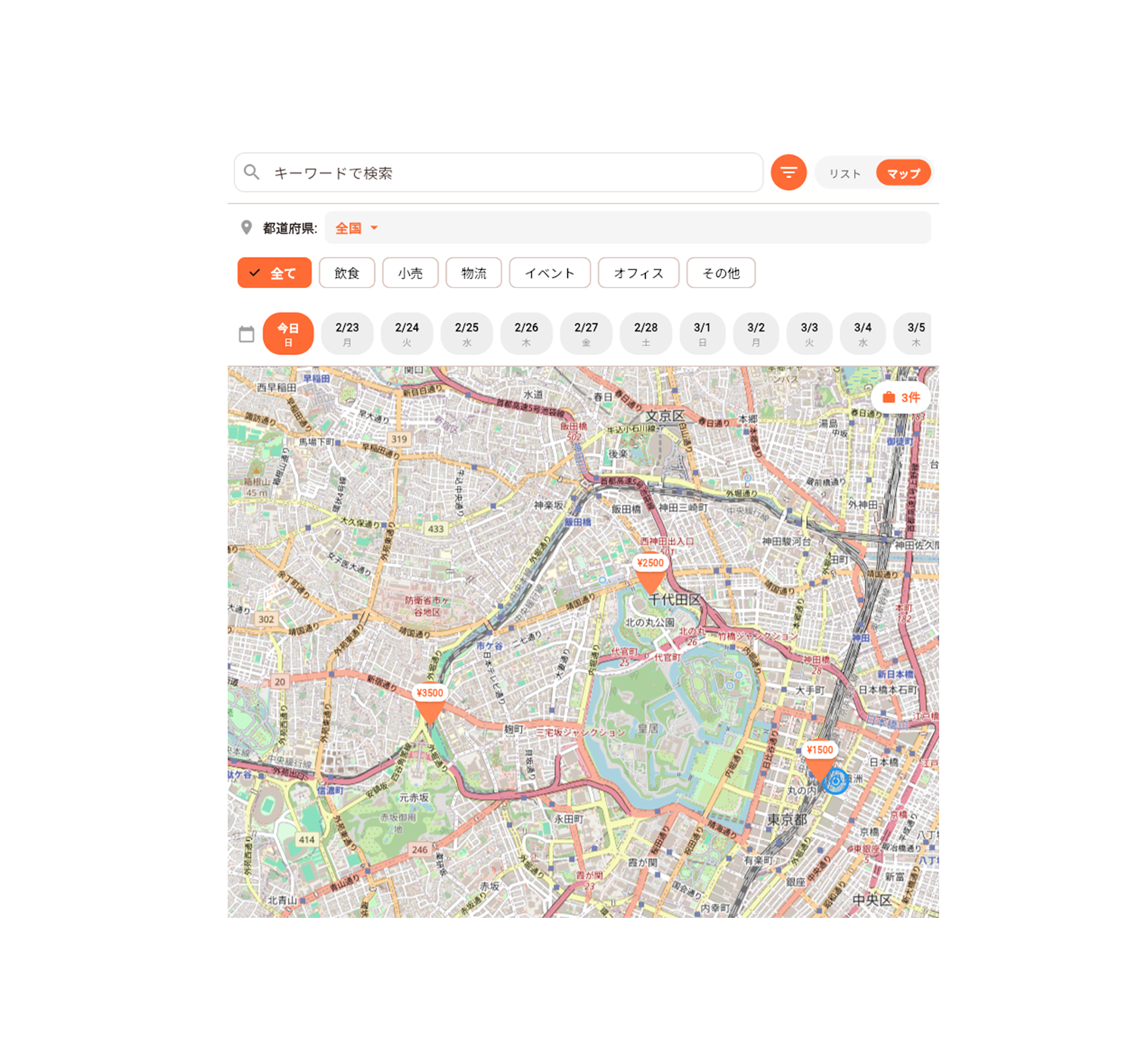Select the 2/23 date tab
The width and height of the screenshot is (1148, 1063).
coord(347,334)
